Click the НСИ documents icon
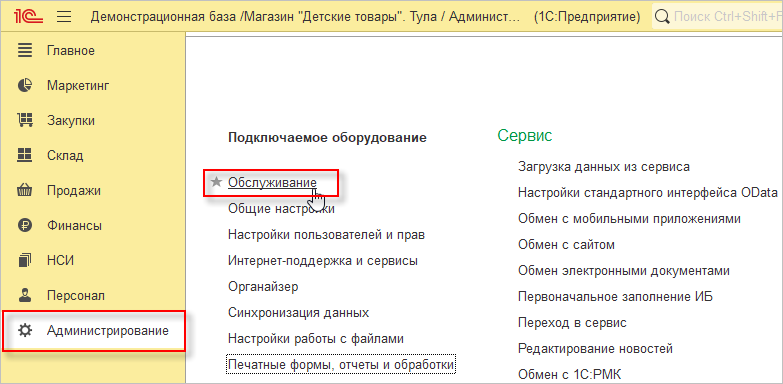 point(24,260)
